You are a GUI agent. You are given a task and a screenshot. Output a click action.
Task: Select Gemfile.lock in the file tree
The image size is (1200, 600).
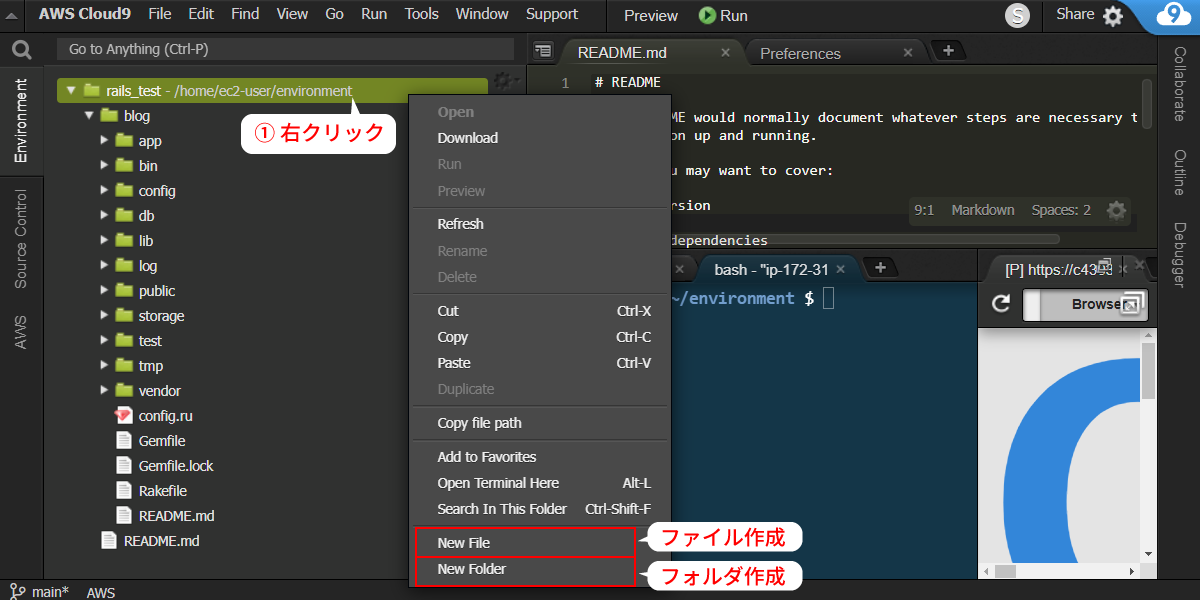click(165, 466)
